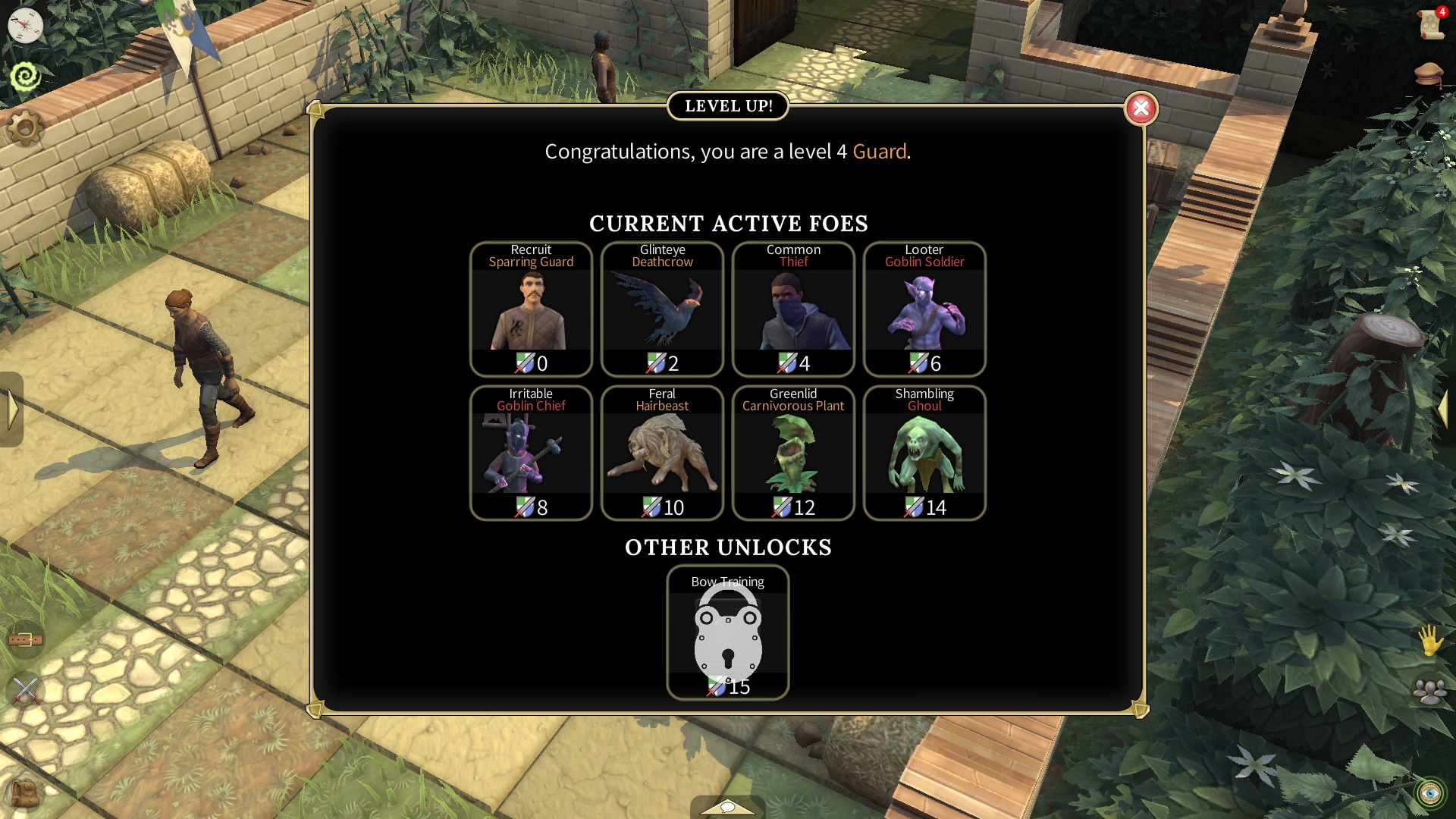Select the Shambling Ghoul enemy icon
Viewport: 1456px width, 819px height.
tap(924, 452)
